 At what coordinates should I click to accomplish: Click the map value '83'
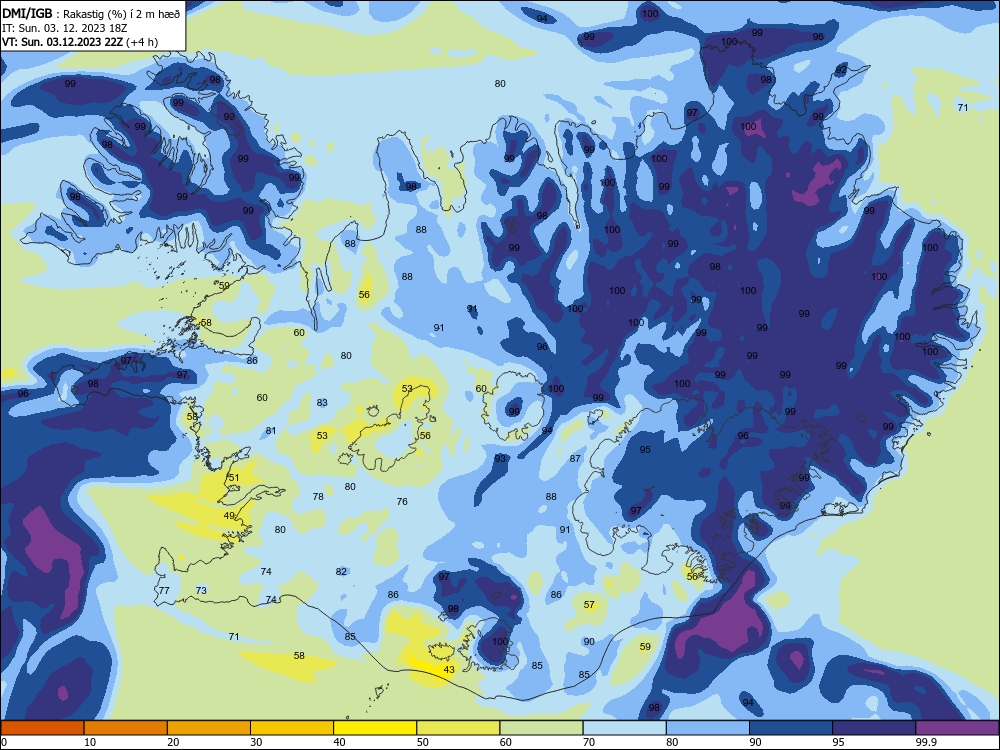[322, 402]
